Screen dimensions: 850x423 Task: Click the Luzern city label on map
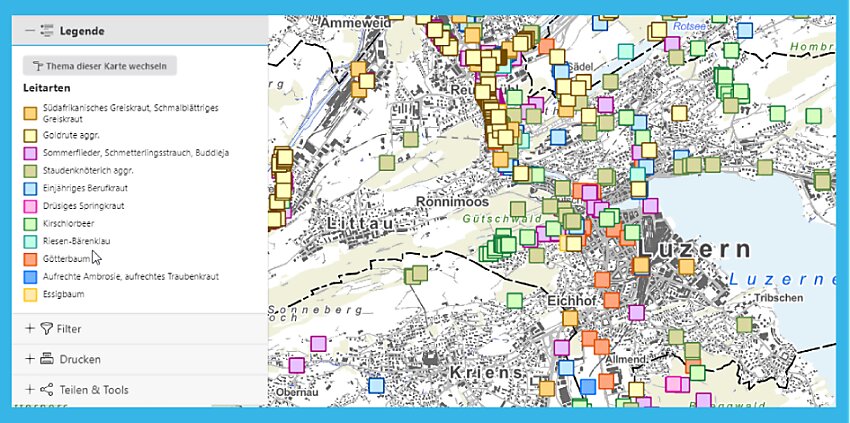coord(694,249)
